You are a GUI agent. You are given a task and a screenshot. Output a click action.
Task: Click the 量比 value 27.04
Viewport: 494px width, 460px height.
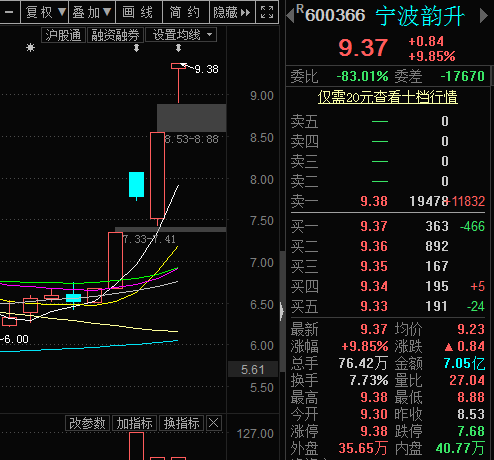tap(467, 380)
